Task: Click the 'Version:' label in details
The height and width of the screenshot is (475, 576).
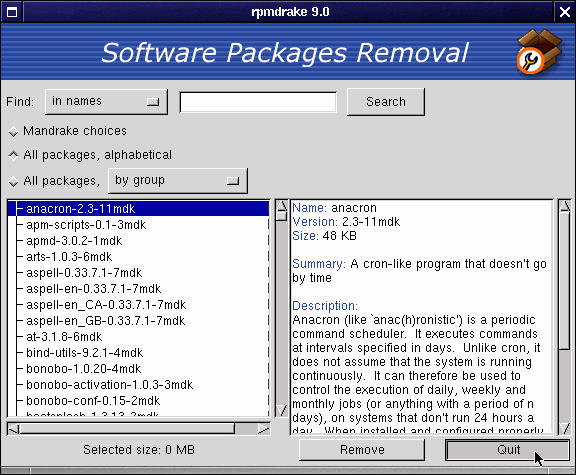Action: pos(315,222)
